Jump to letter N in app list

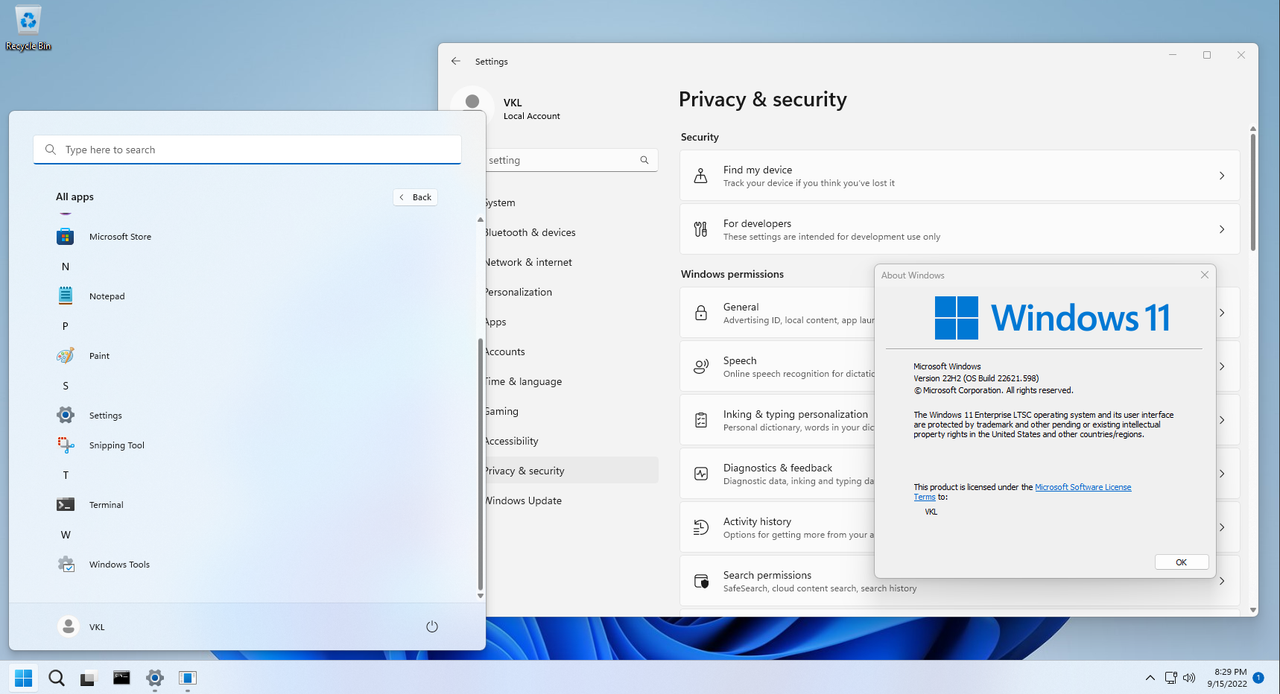pos(65,267)
